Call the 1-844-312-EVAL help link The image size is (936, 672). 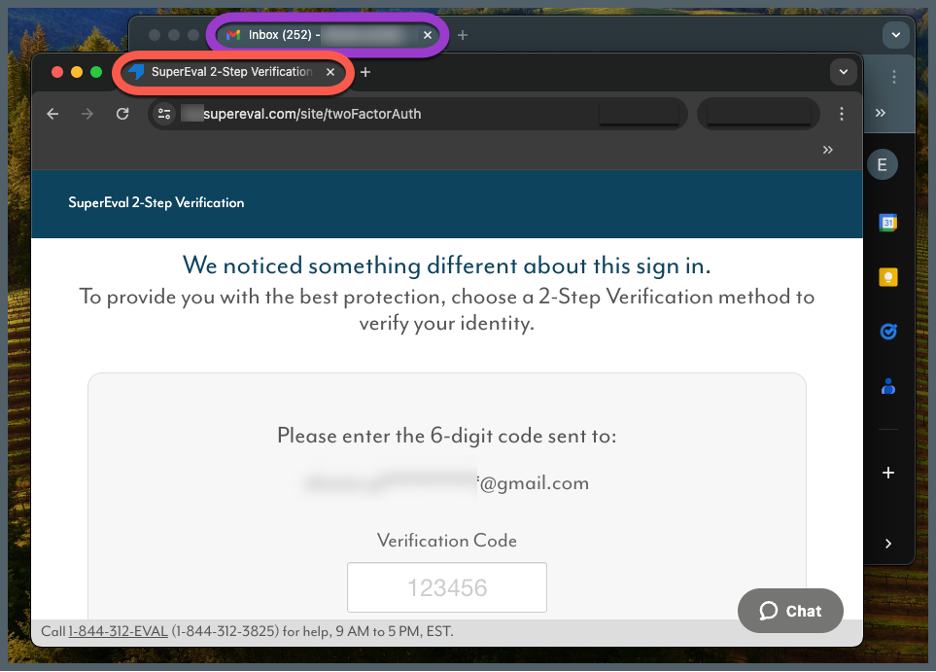(118, 631)
